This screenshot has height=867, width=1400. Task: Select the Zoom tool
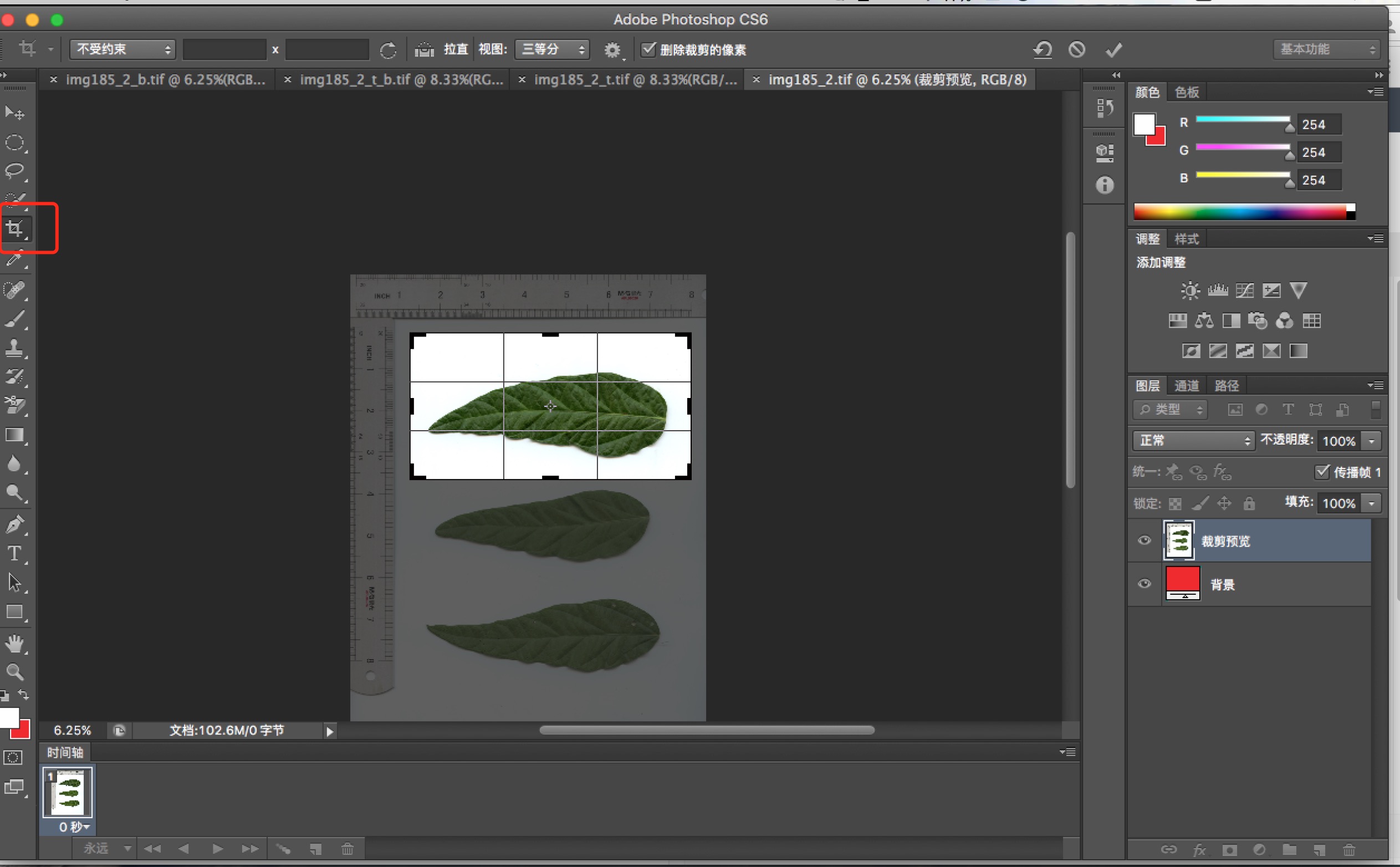(x=14, y=671)
